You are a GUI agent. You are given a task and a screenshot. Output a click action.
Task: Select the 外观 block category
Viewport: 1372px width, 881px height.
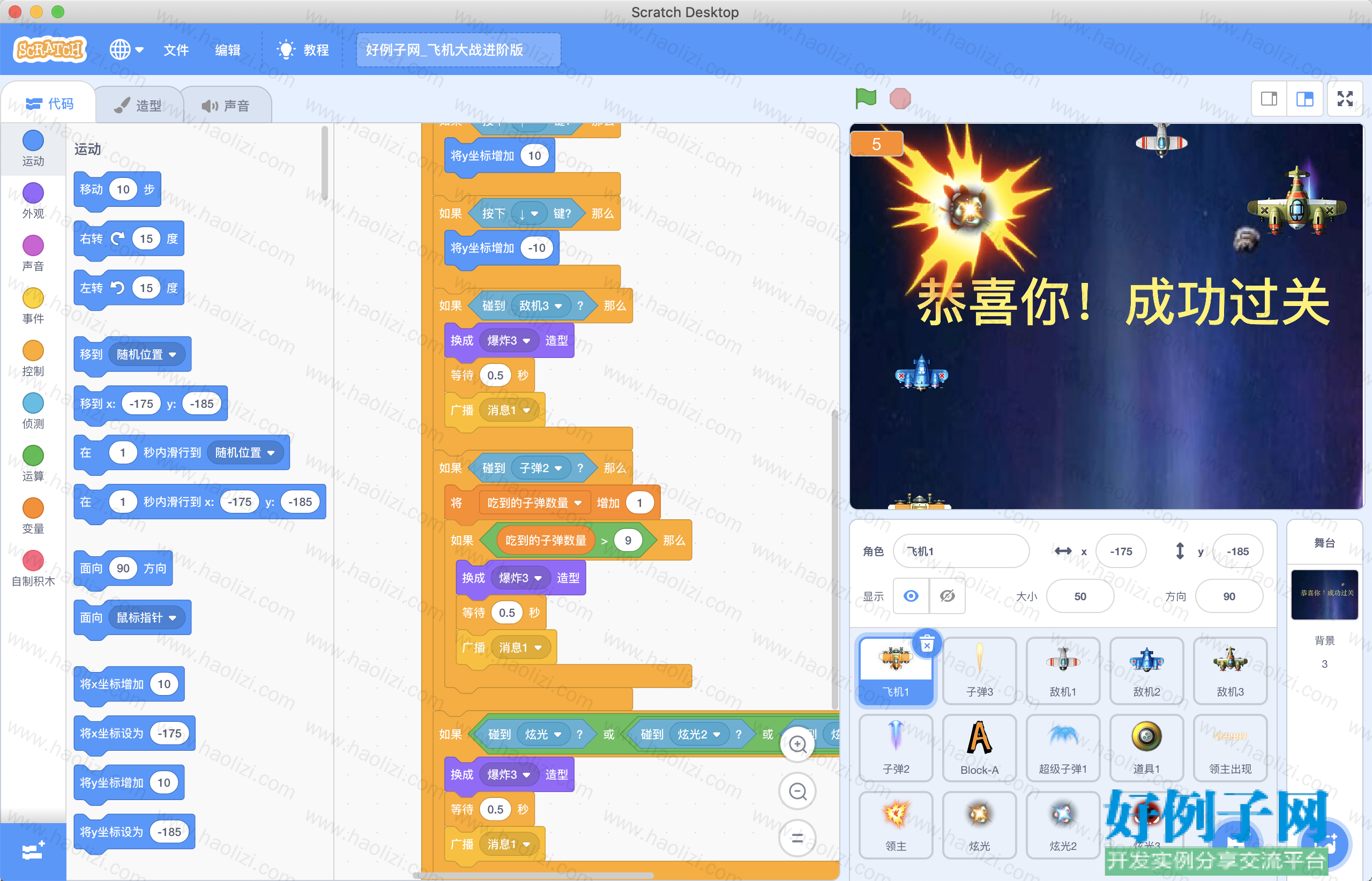tap(33, 201)
